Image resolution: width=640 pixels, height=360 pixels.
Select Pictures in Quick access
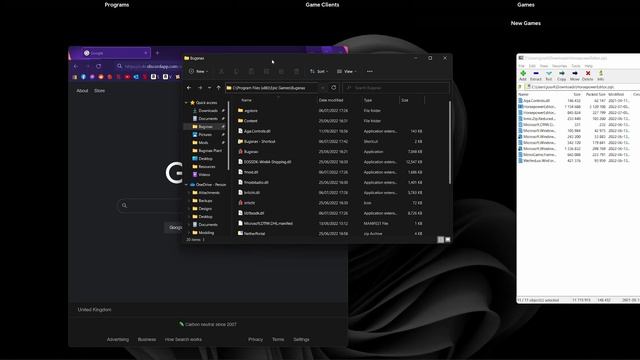[x=205, y=135]
